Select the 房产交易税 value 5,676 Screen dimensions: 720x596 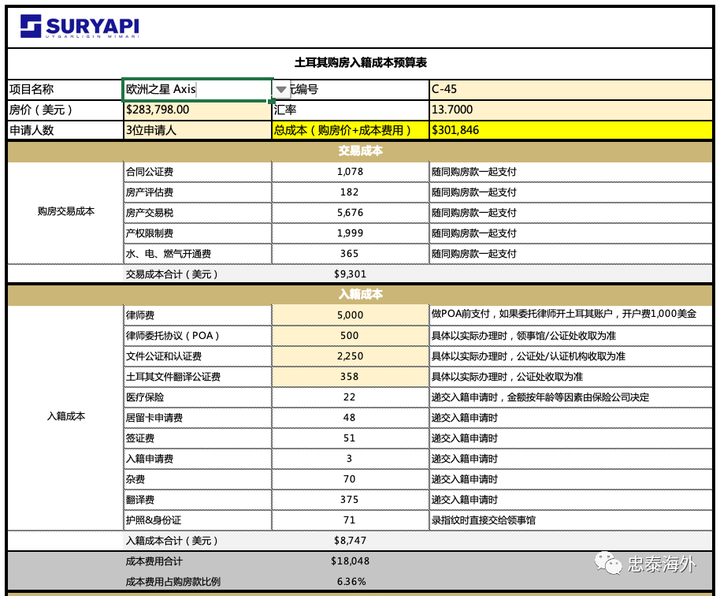point(350,213)
